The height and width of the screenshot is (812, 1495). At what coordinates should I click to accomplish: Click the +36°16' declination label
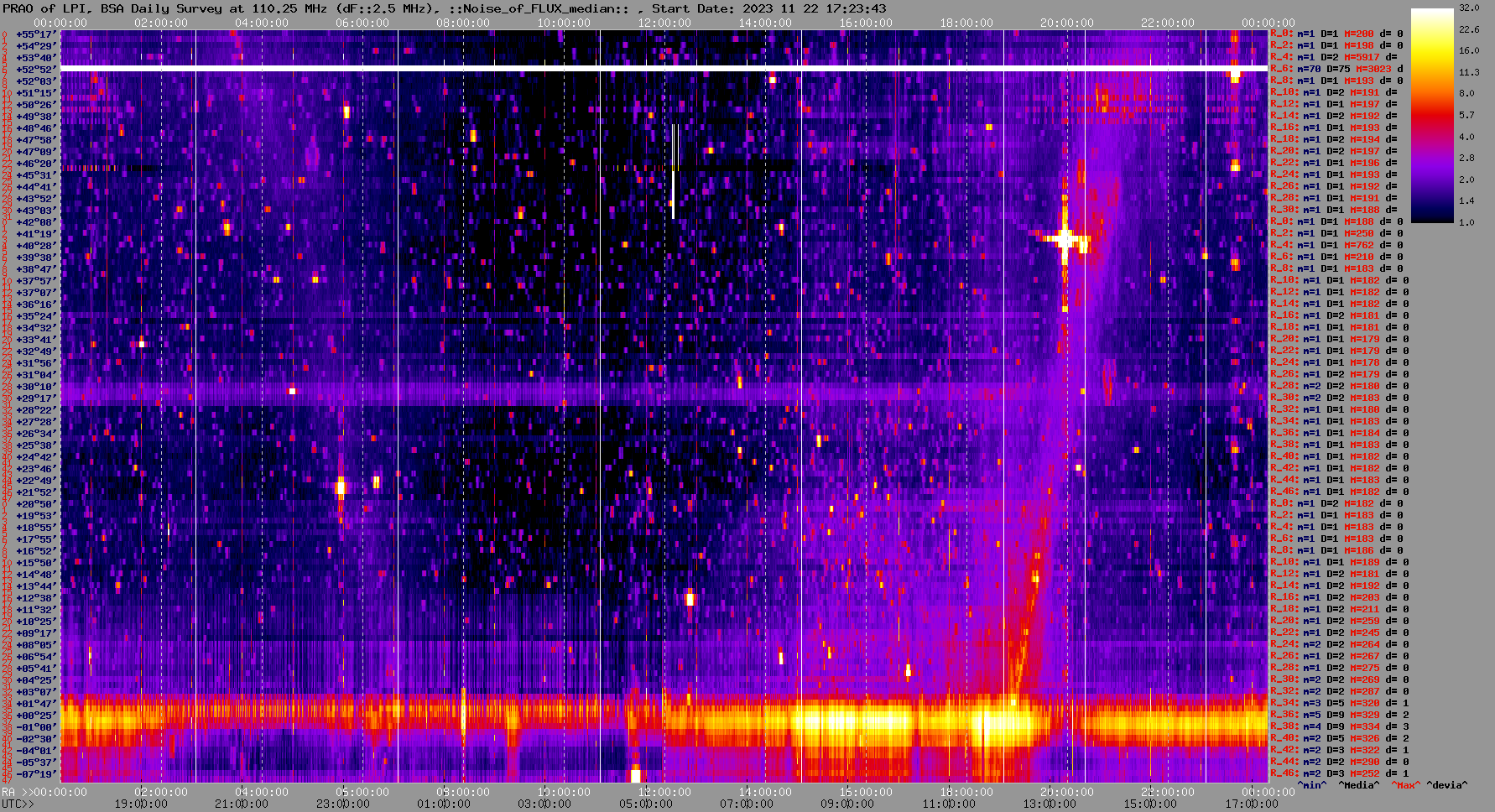tap(36, 304)
